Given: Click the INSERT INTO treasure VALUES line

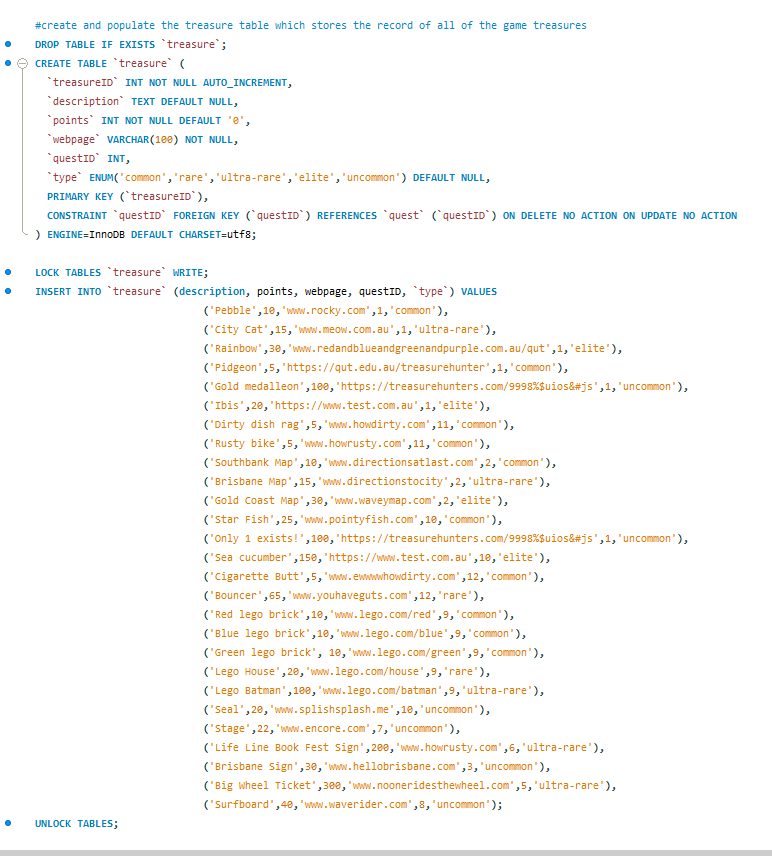Looking at the screenshot, I should click(266, 292).
